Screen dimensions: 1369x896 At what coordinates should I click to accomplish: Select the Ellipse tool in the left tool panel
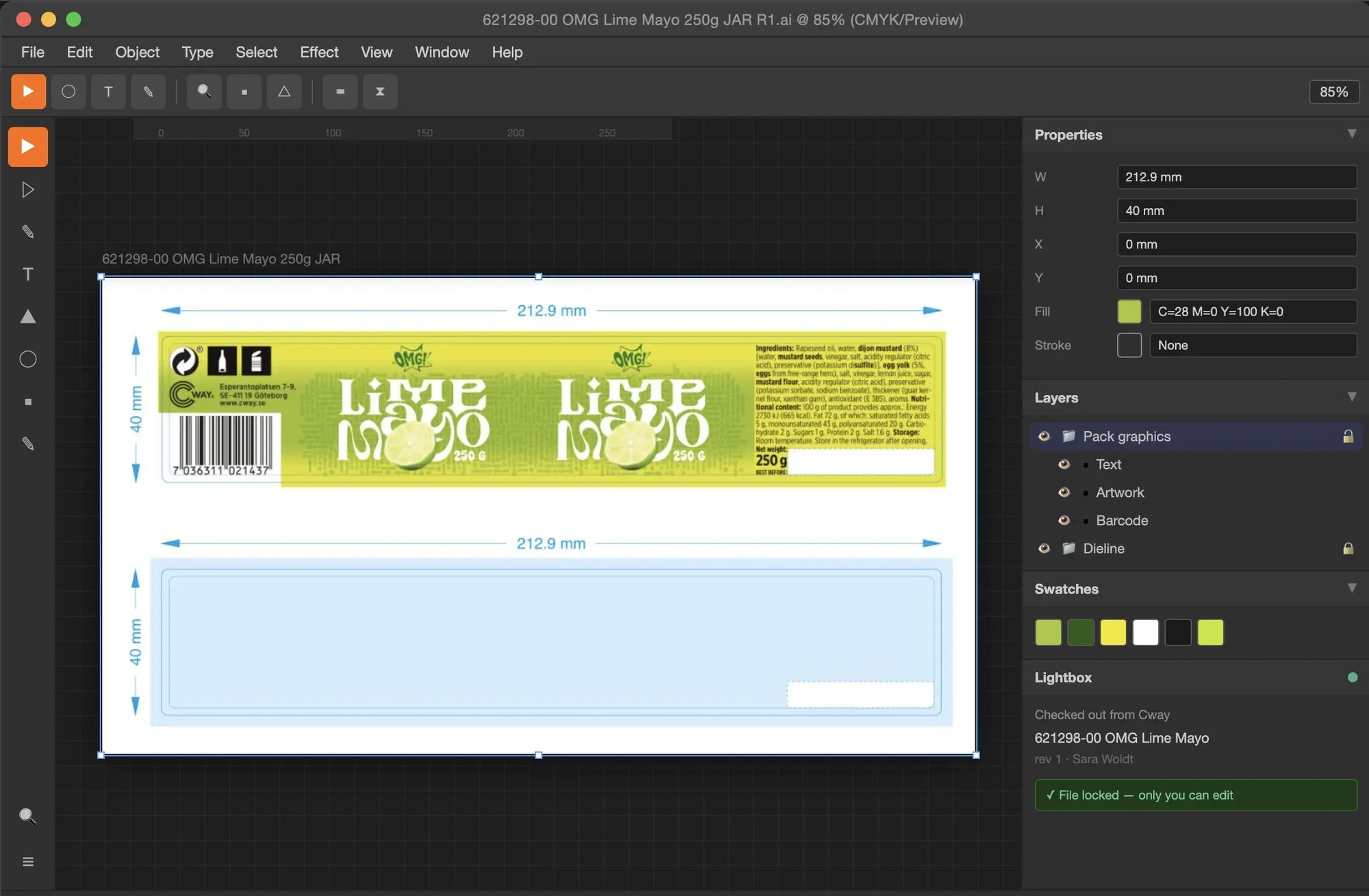coord(28,359)
